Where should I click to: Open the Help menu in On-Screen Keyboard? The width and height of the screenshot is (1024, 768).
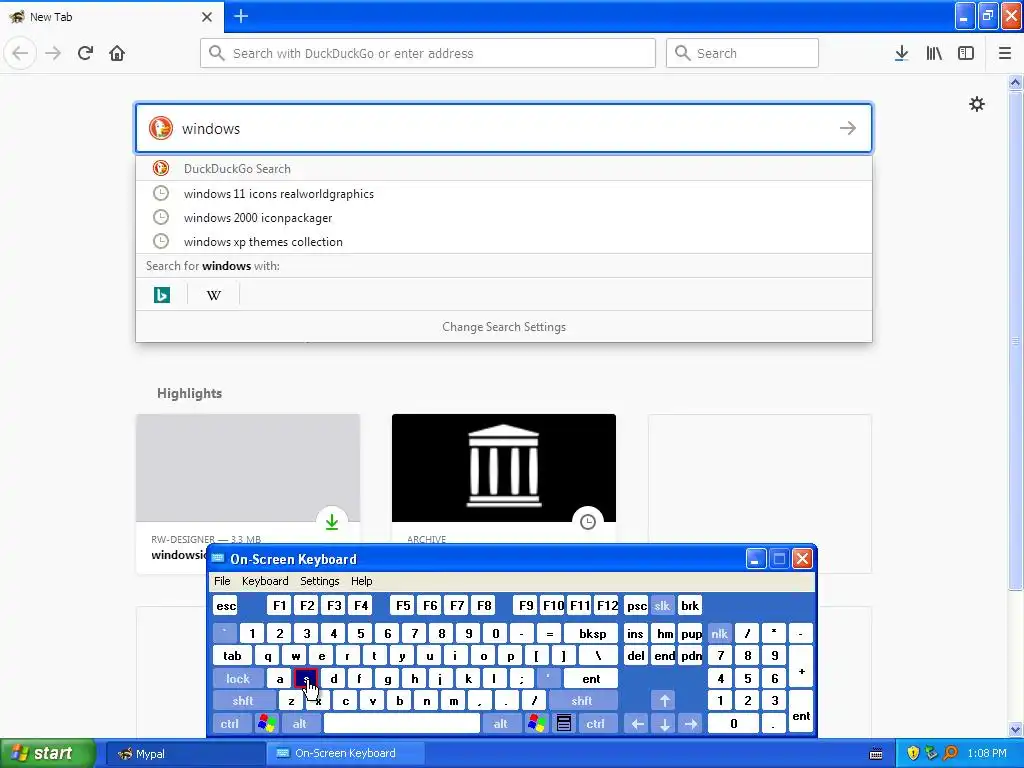(361, 581)
